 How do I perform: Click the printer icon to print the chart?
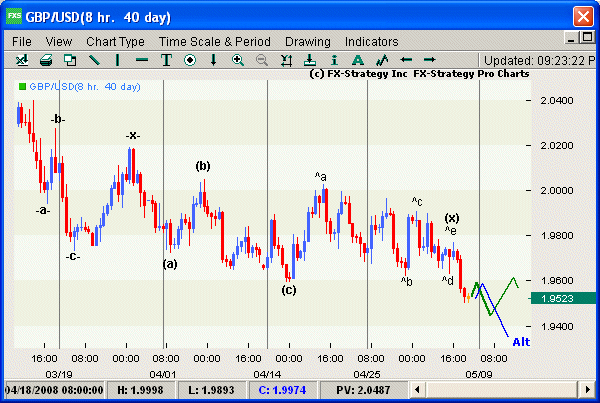pos(46,60)
